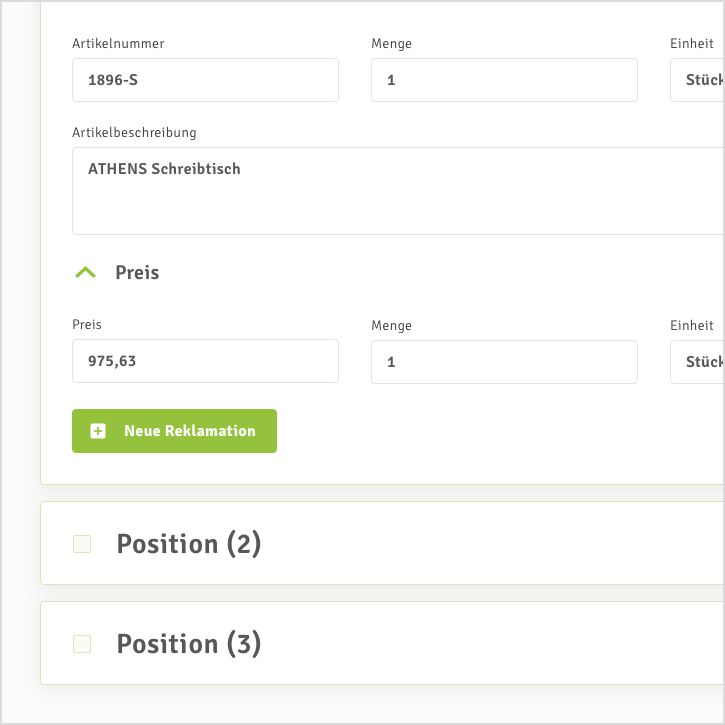Tick the Position (2) checkbox
The image size is (725, 725).
[82, 544]
